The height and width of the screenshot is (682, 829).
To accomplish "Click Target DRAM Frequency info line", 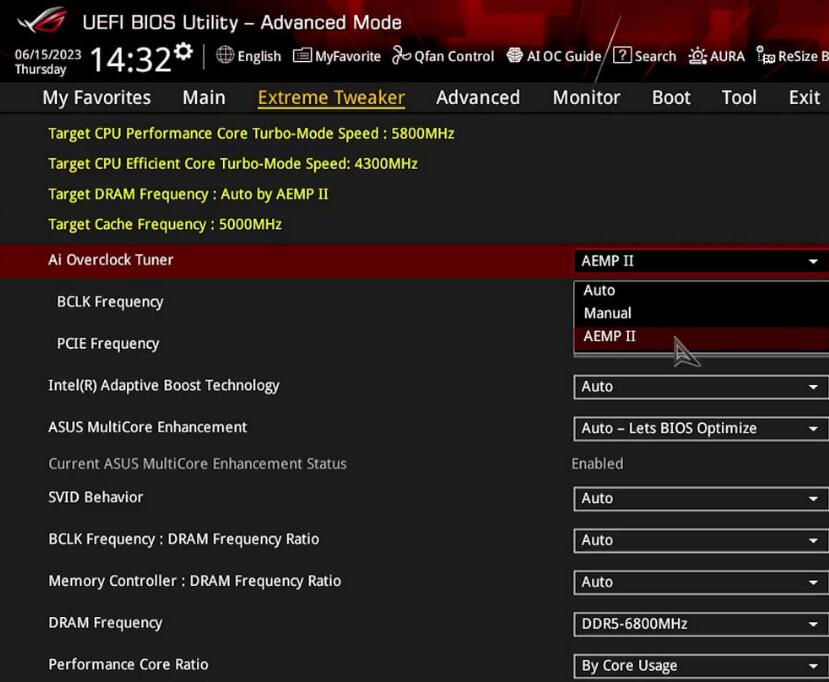I will [x=188, y=194].
